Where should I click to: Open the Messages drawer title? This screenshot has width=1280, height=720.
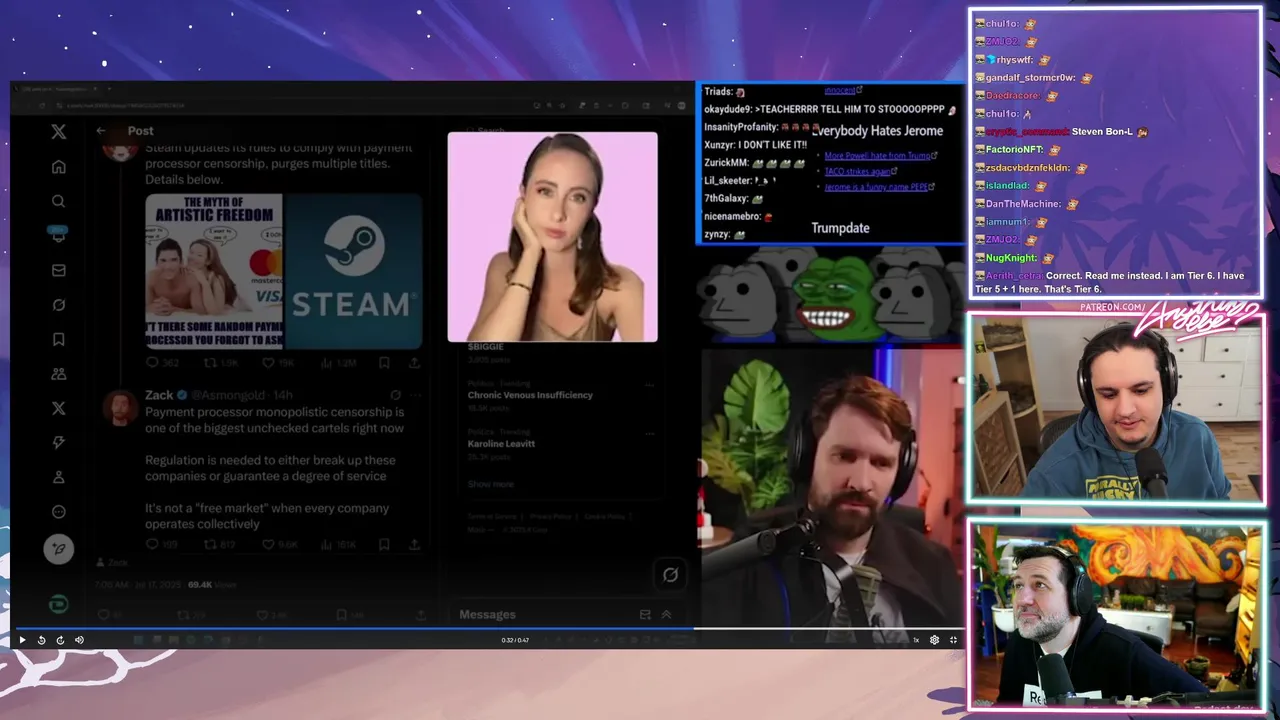tap(487, 614)
